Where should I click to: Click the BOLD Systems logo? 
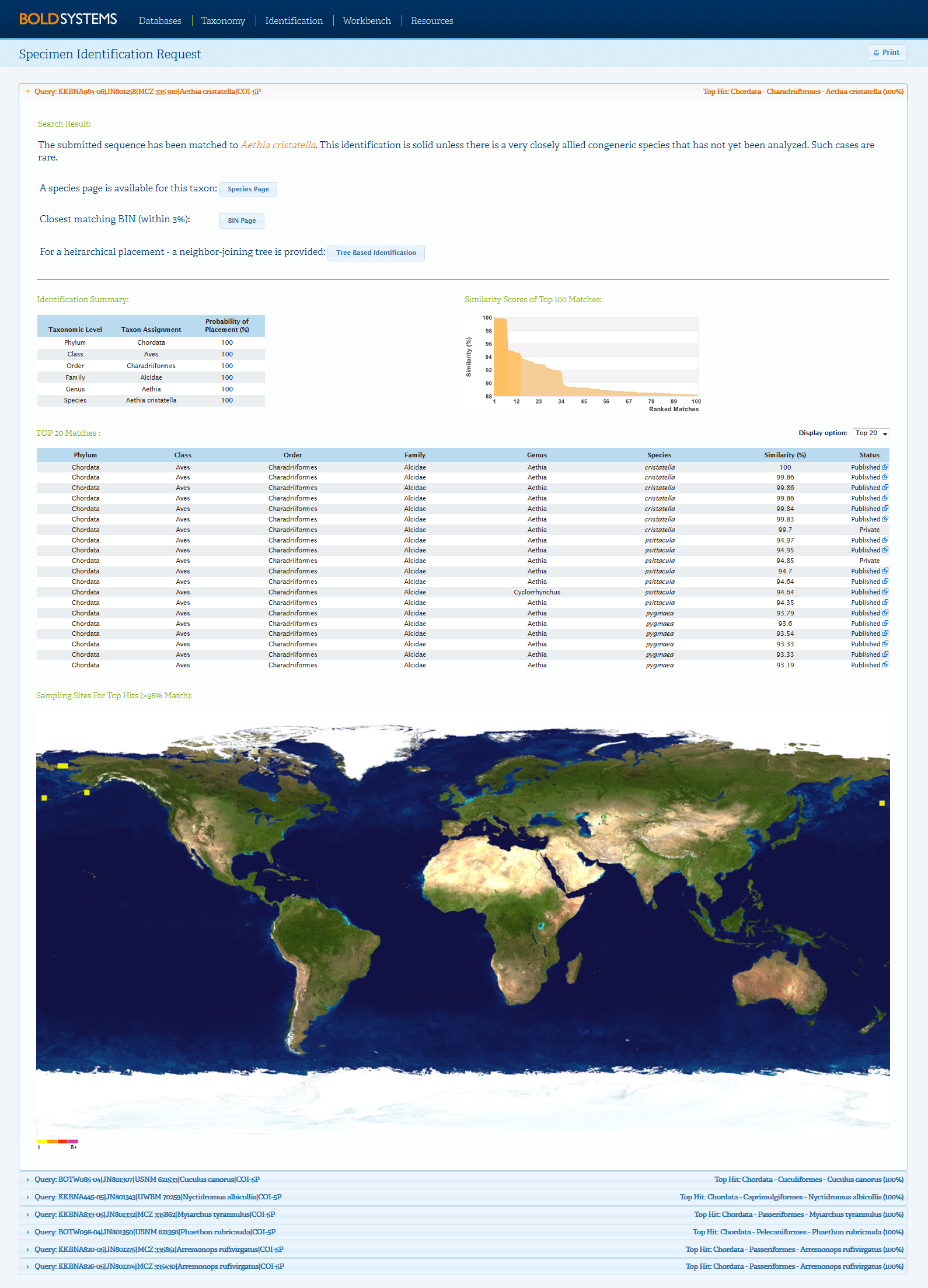tap(68, 19)
